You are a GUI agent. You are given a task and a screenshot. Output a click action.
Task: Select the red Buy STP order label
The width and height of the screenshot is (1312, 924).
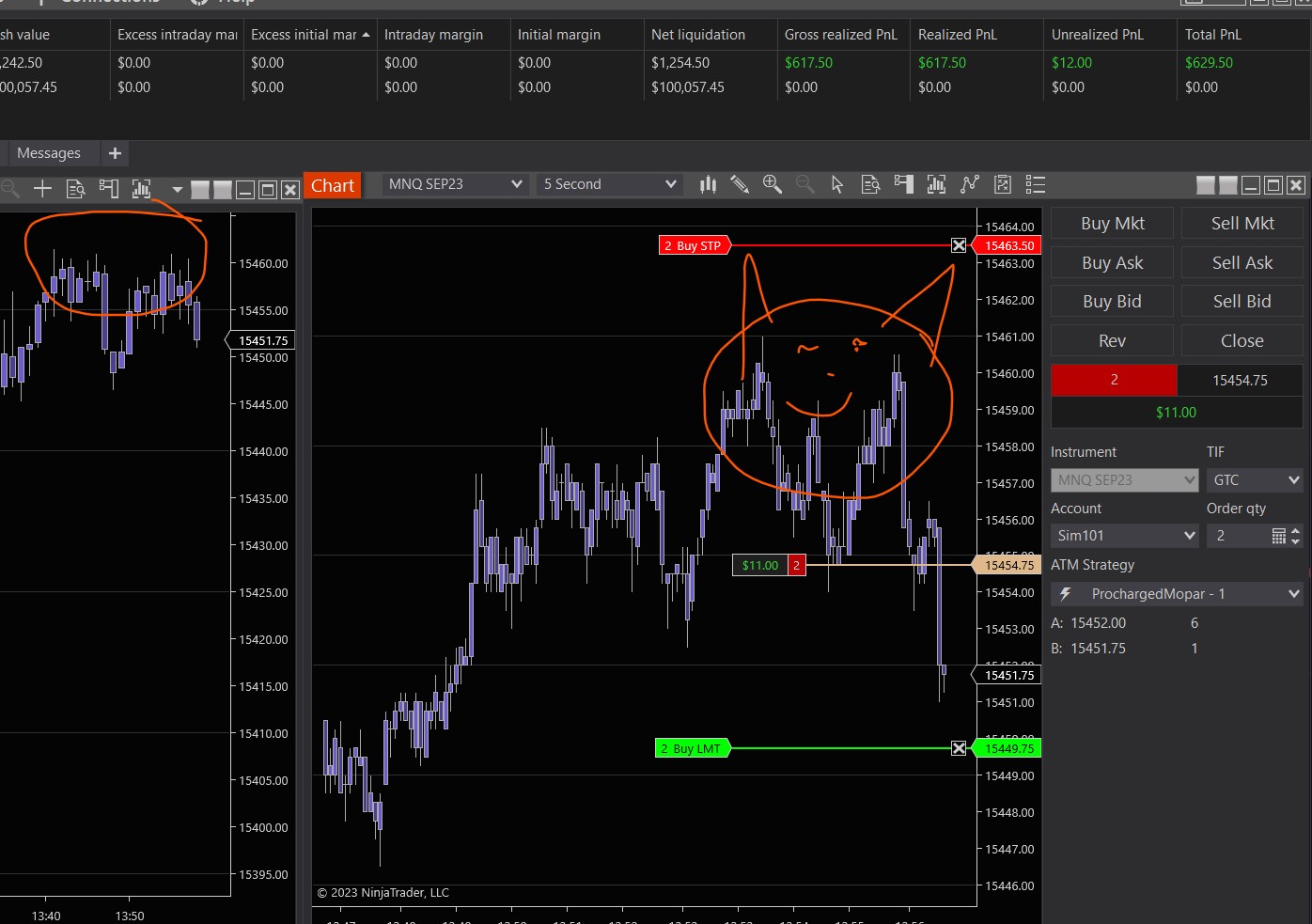click(695, 245)
